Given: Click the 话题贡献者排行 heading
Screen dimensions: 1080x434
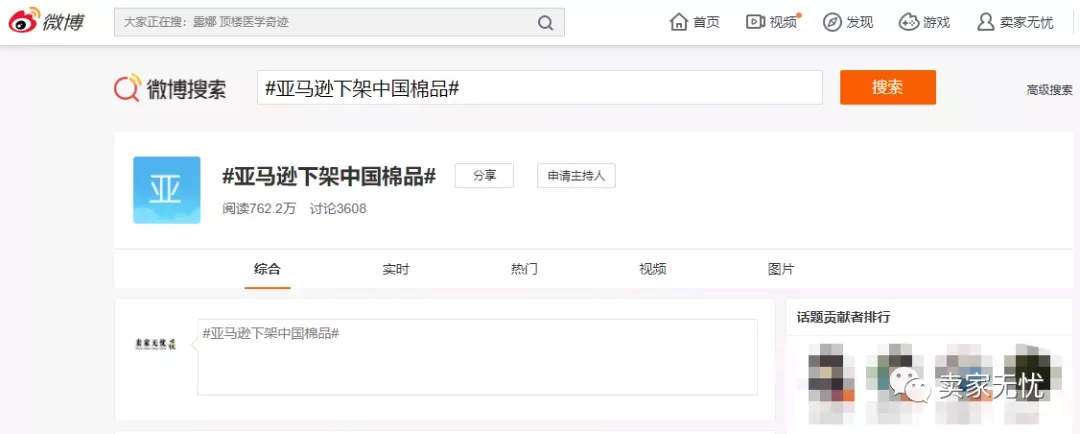Looking at the screenshot, I should click(844, 318).
